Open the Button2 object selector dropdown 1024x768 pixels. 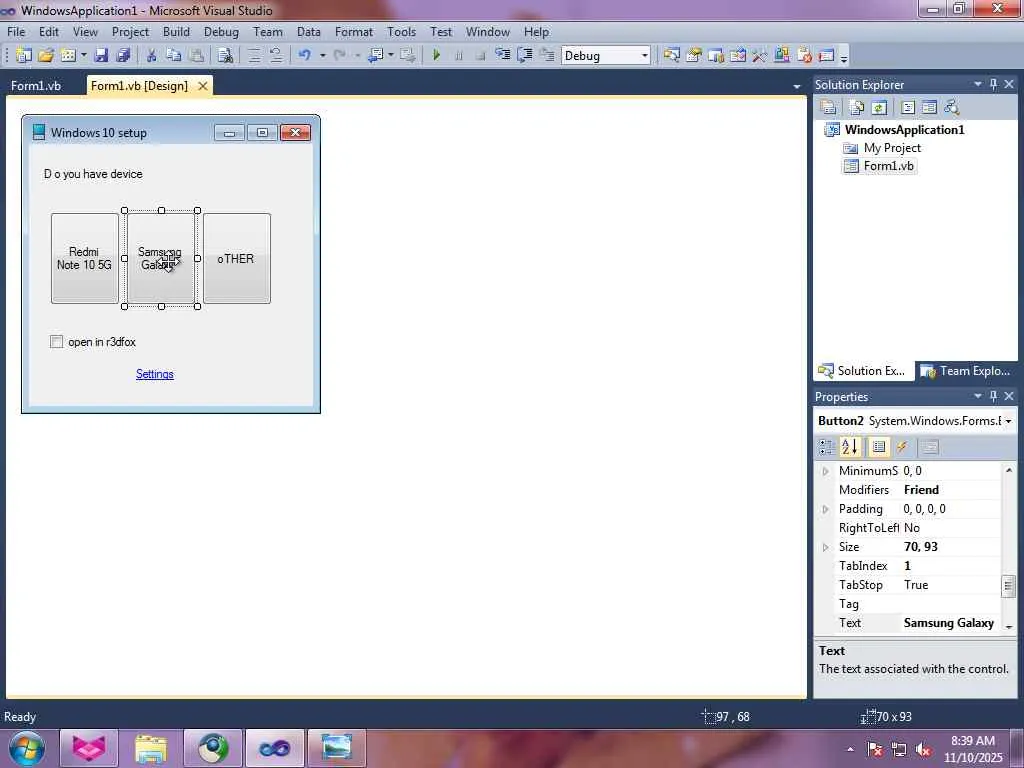pos(1008,421)
